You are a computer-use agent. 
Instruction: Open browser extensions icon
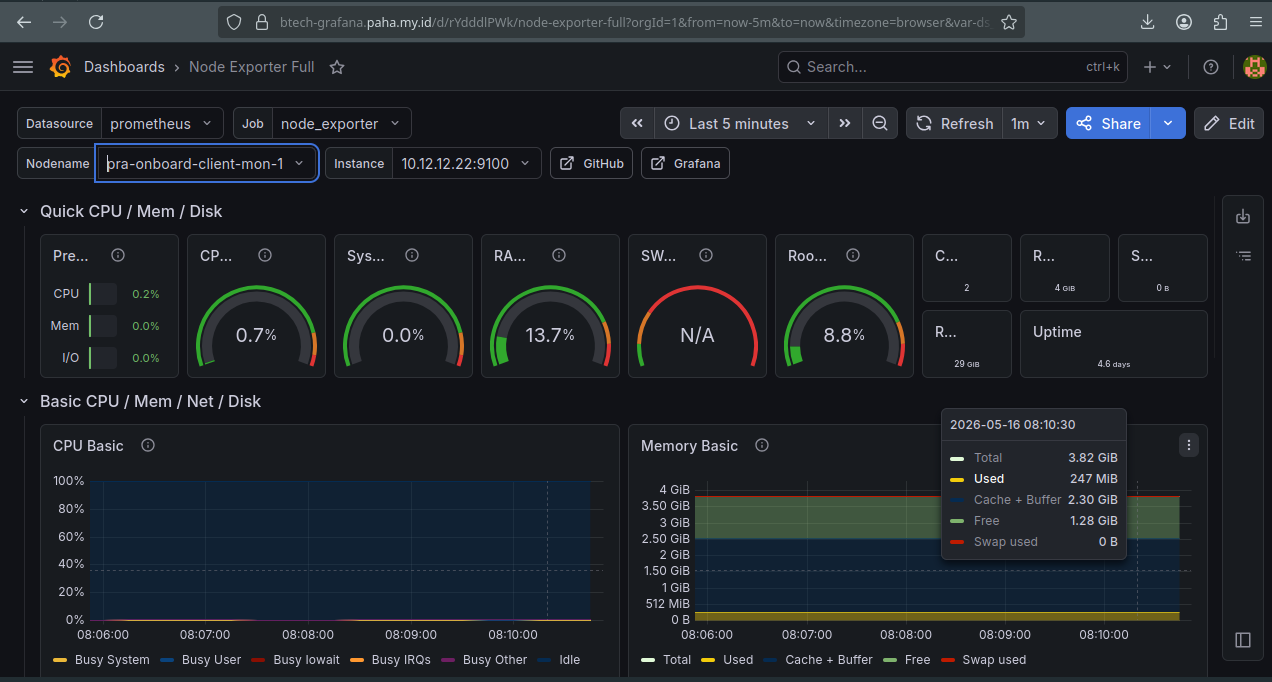click(1220, 22)
